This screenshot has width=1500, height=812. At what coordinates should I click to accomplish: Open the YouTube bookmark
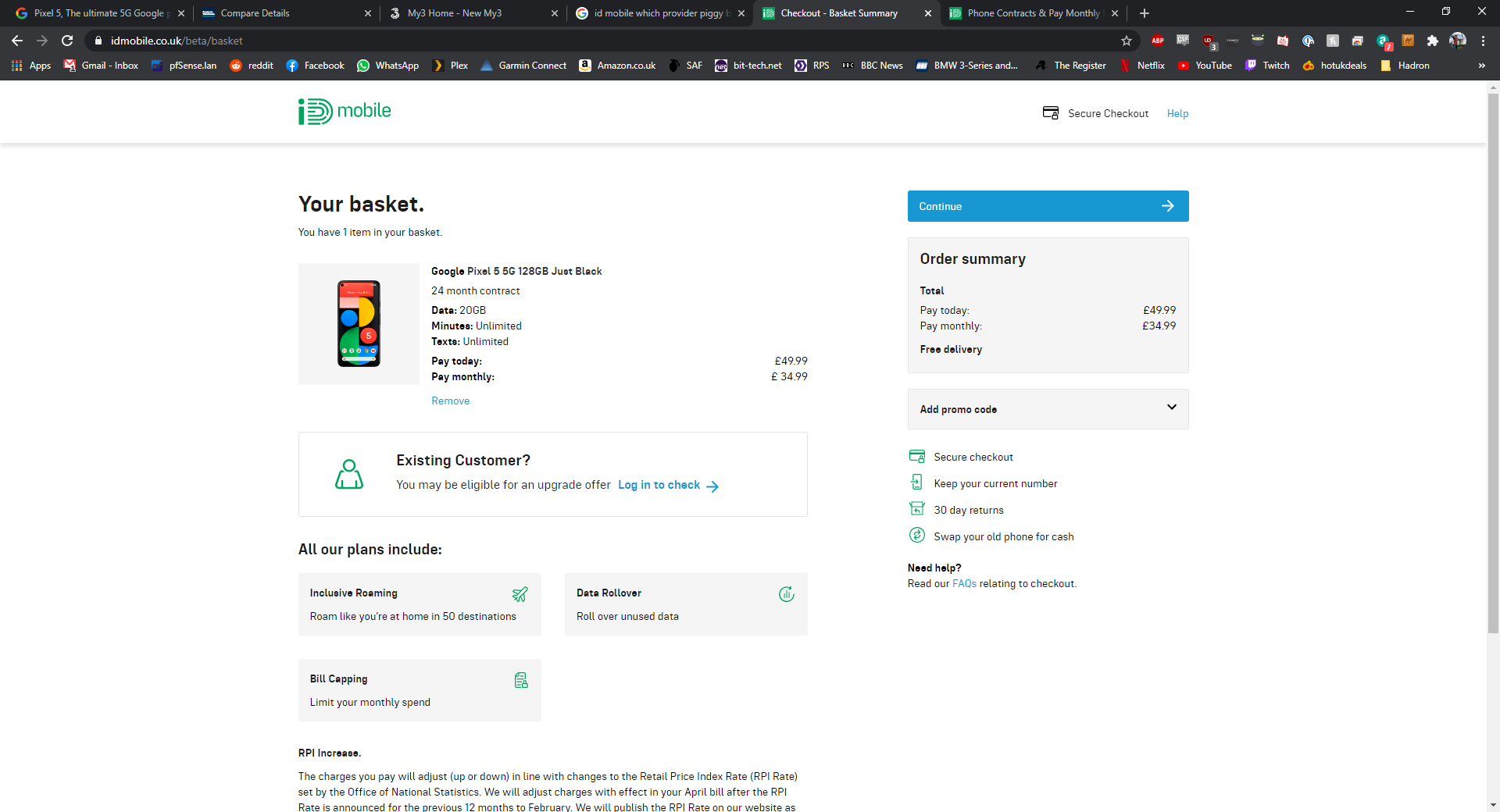tap(1205, 66)
